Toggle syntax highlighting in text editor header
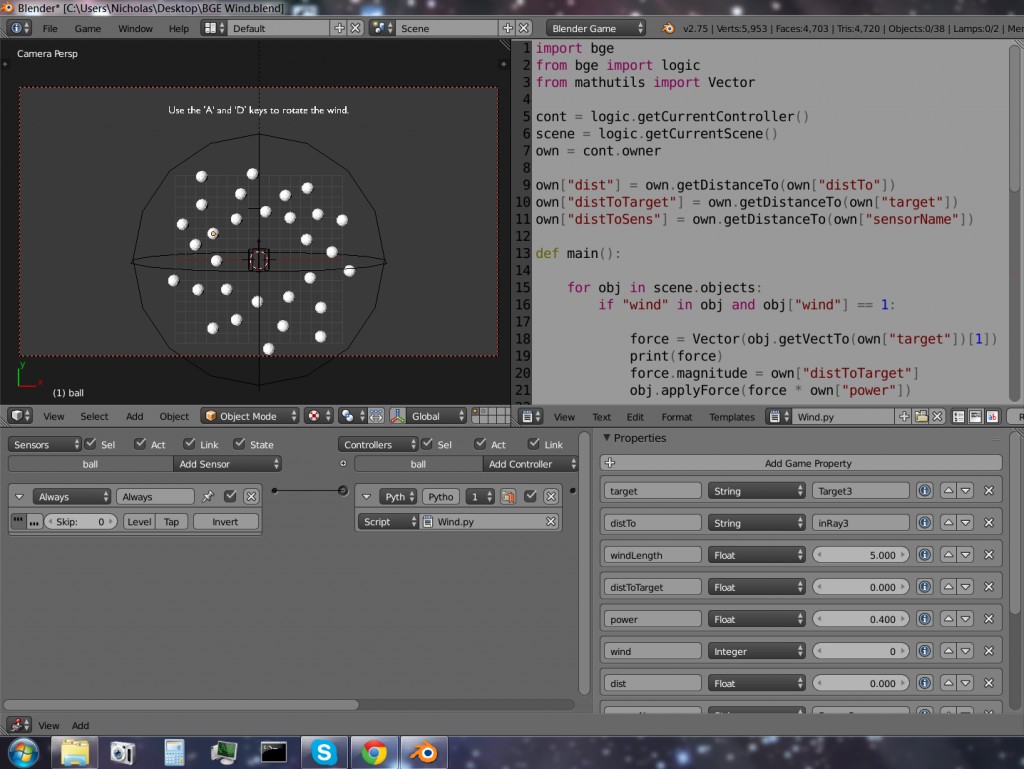The image size is (1024, 769). (992, 417)
